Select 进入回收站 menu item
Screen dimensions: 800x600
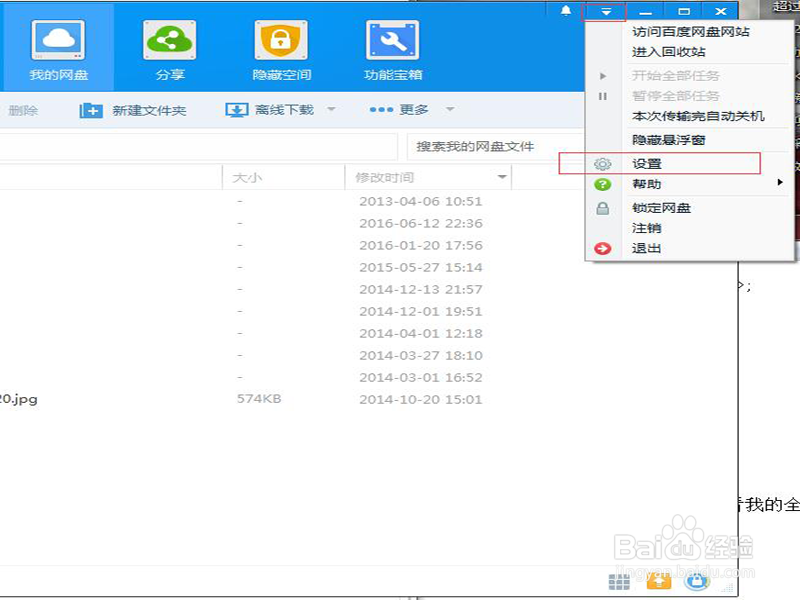(x=669, y=52)
